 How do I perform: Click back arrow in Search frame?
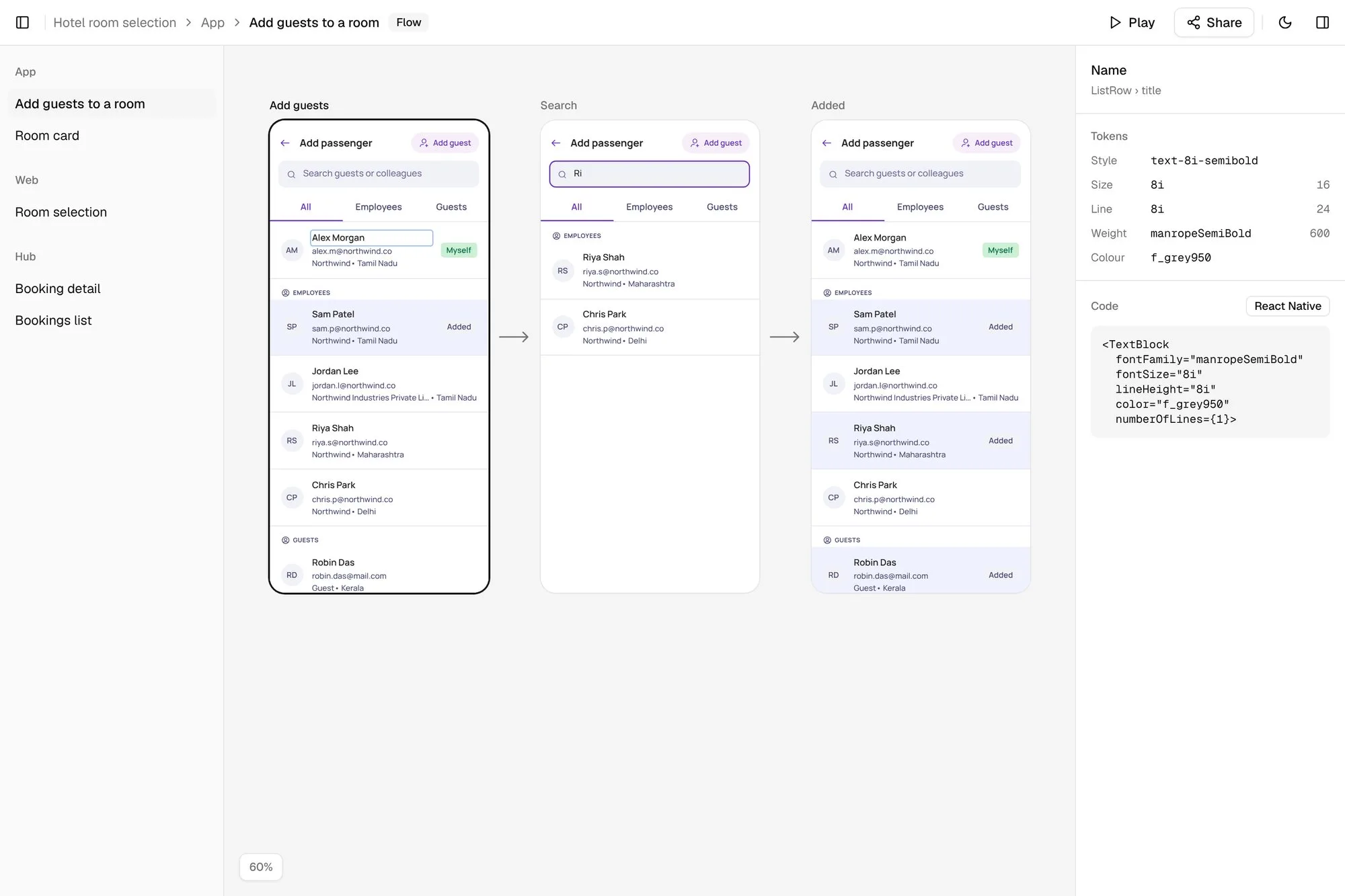click(555, 142)
